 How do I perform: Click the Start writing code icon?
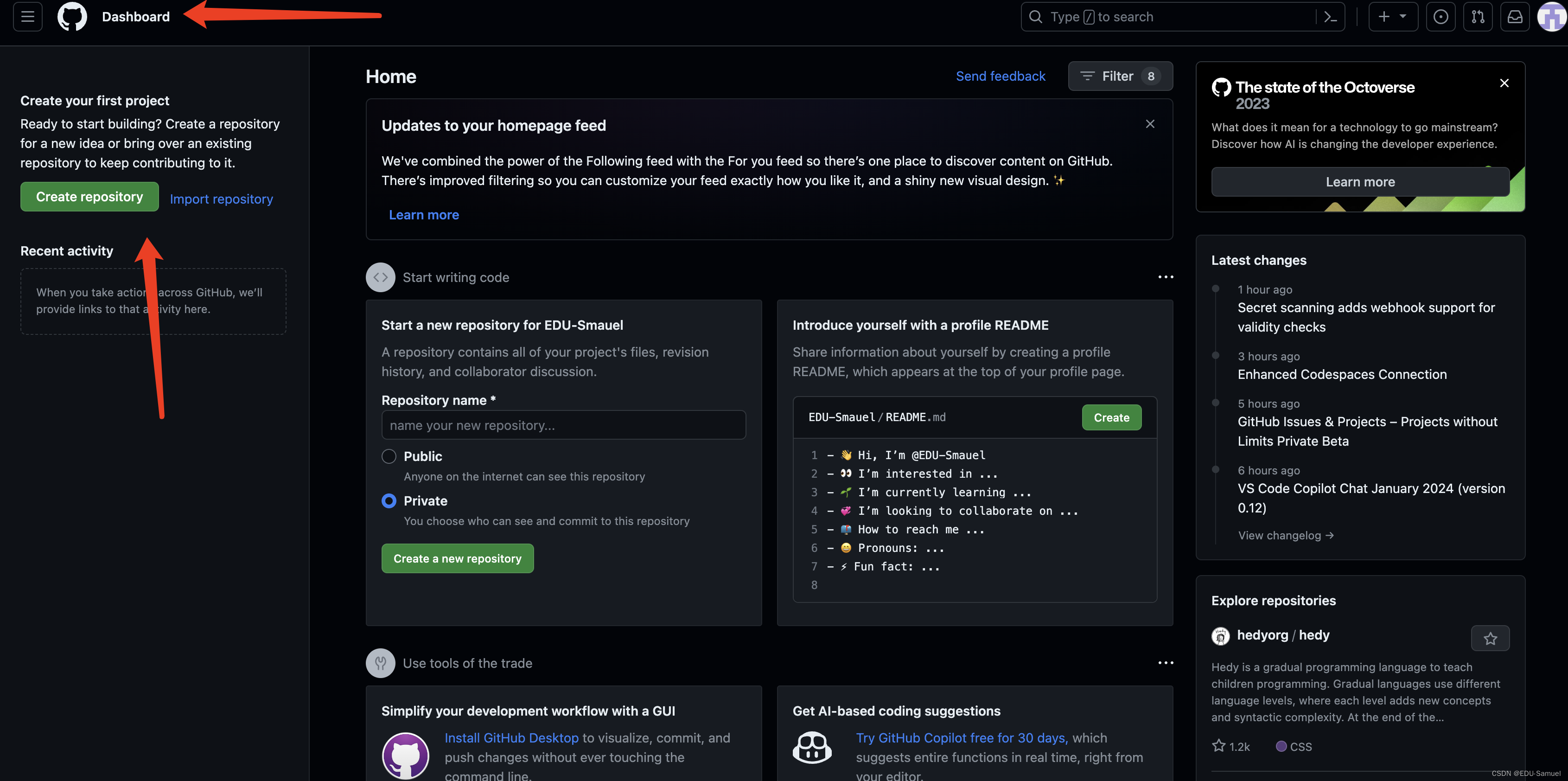click(381, 278)
